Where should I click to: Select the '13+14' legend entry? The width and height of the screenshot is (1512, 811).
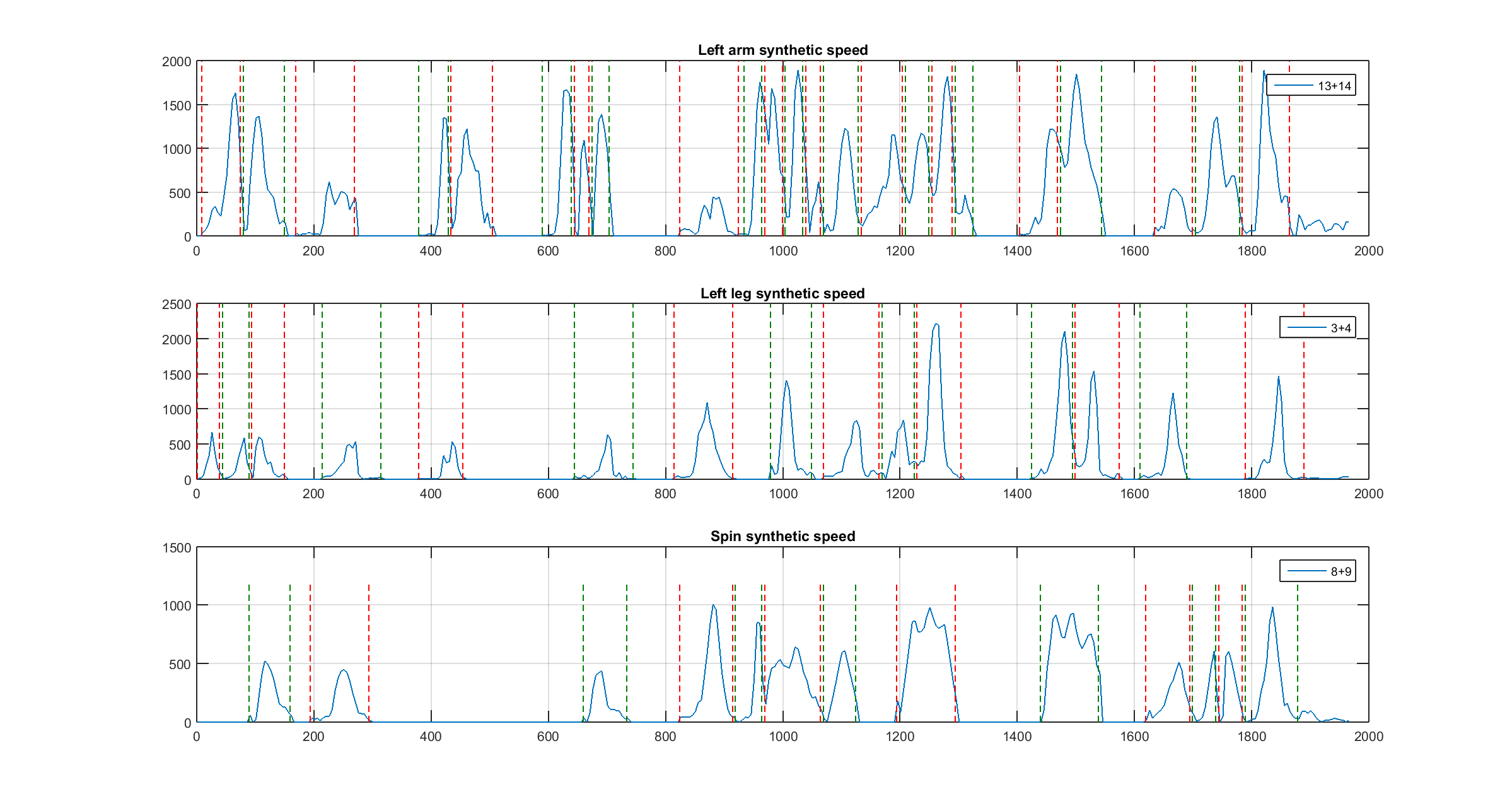coord(1311,86)
